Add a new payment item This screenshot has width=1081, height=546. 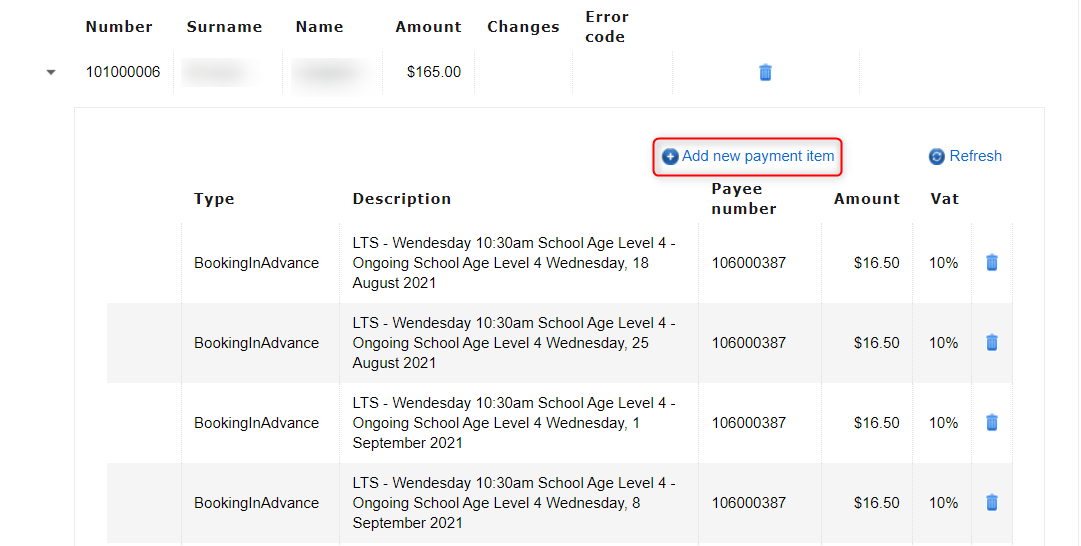tap(748, 157)
